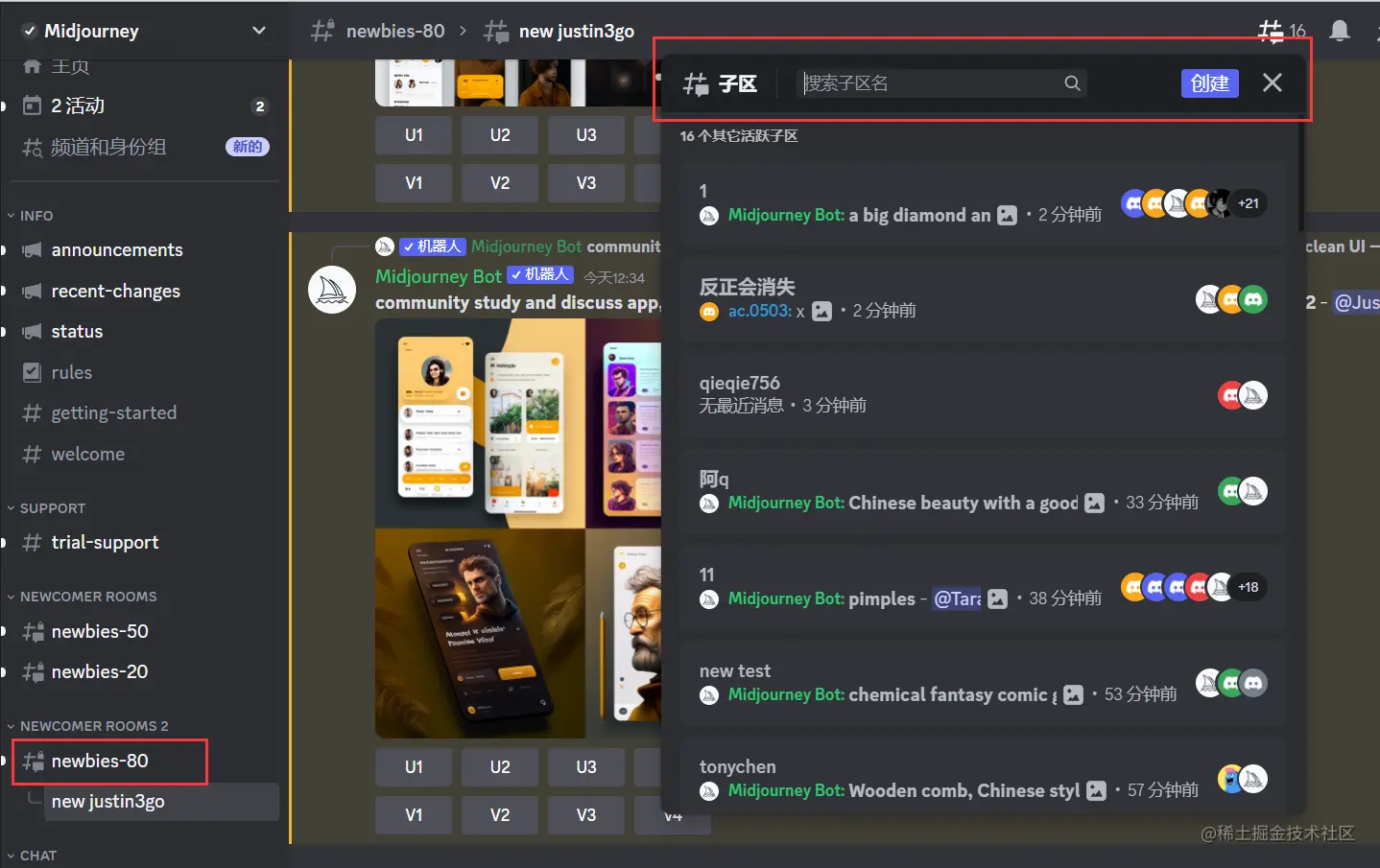The image size is (1380, 868).
Task: Click the Midjourney Bot avatar in chat
Action: pyautogui.click(x=332, y=290)
